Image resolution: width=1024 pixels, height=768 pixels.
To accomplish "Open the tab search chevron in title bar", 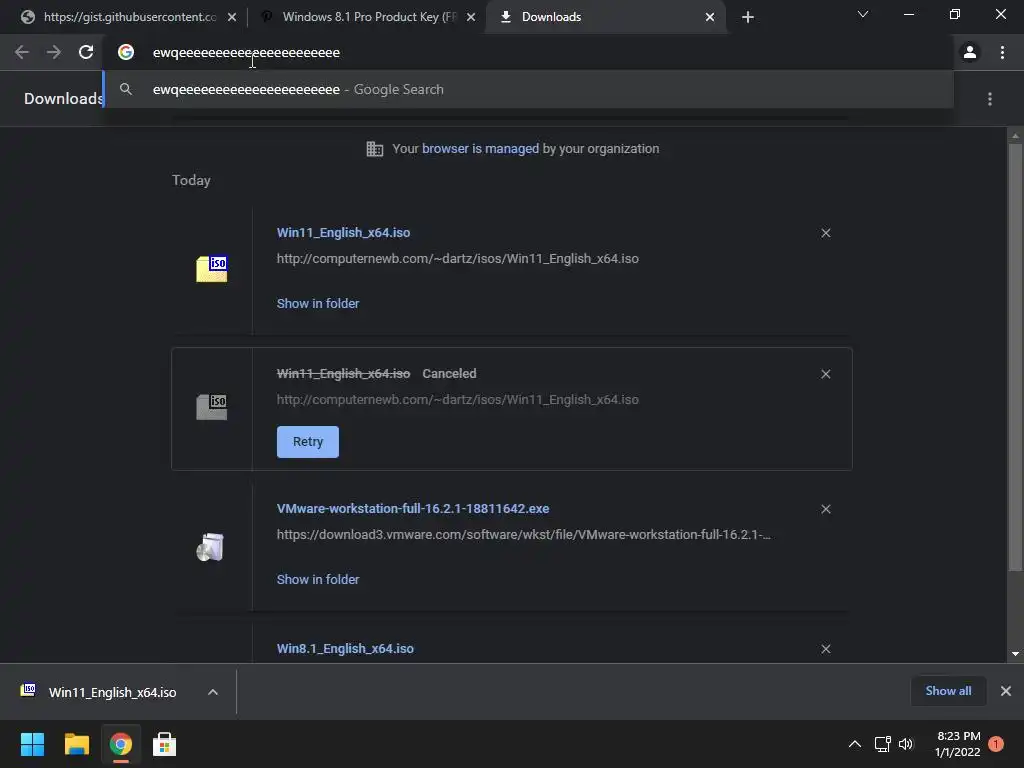I will click(863, 14).
